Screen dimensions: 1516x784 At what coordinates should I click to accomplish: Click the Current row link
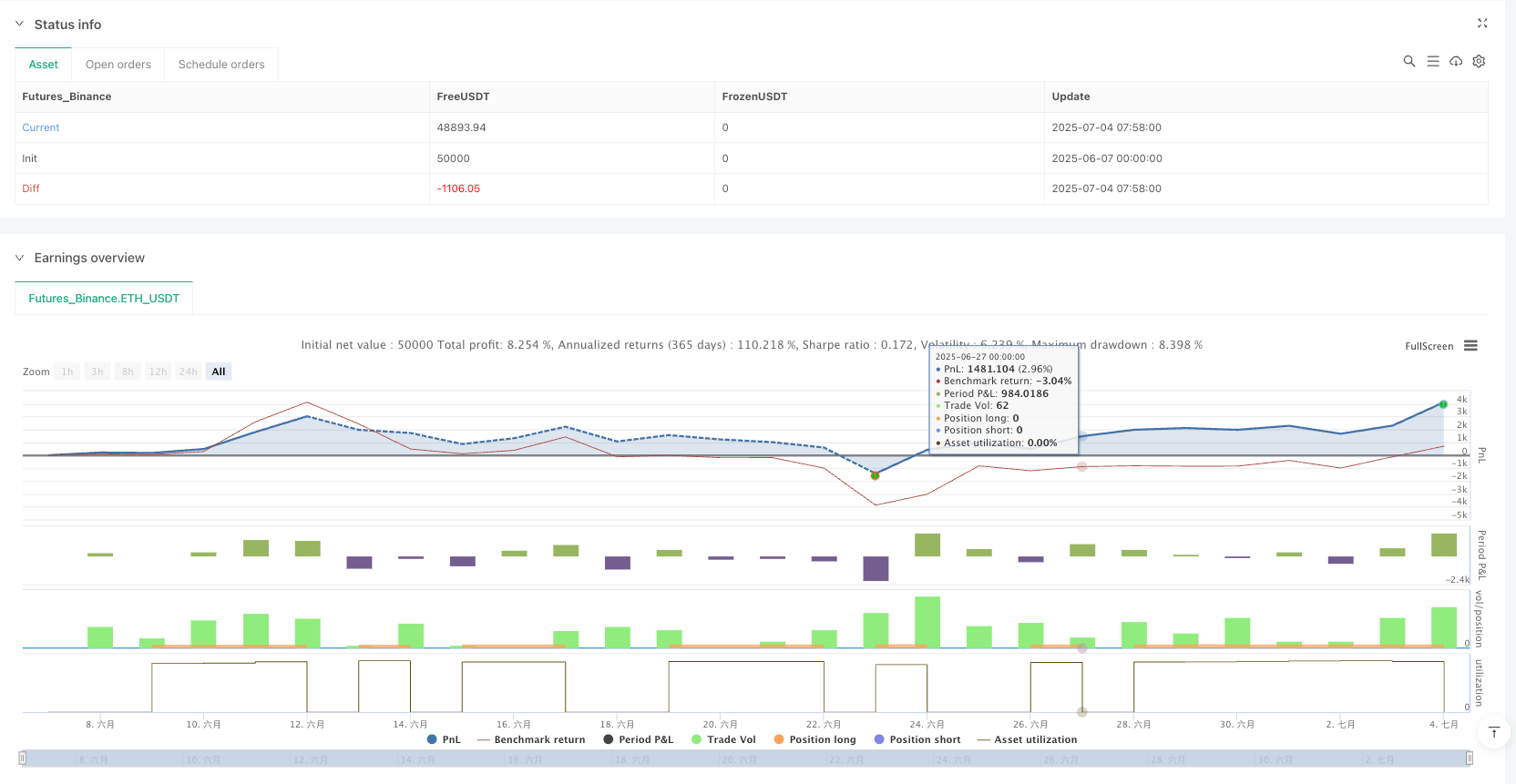click(x=41, y=127)
